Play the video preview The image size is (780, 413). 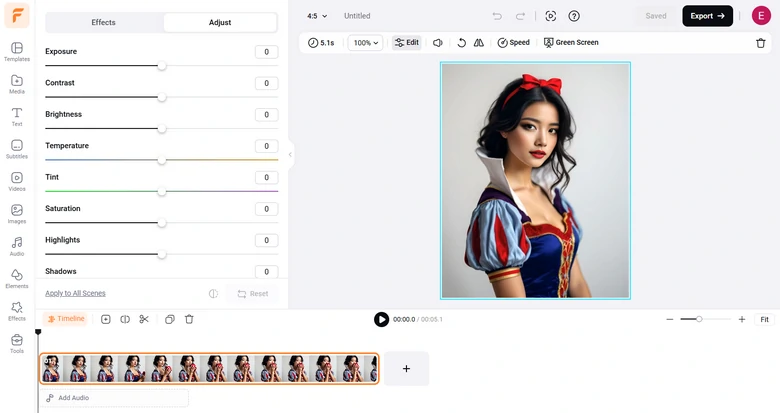point(382,319)
